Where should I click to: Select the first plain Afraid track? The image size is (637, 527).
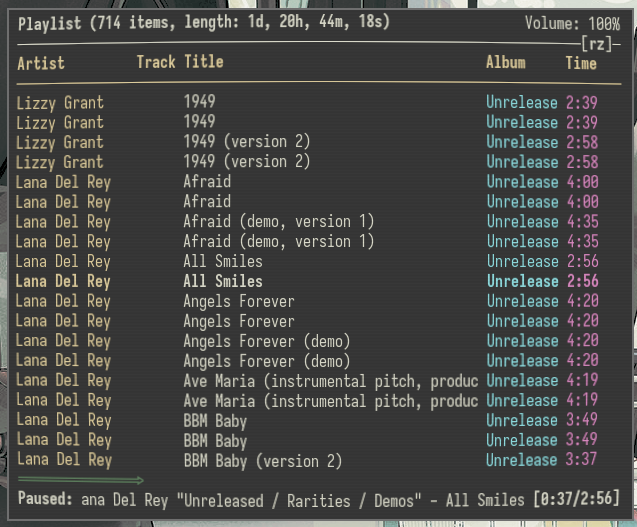coord(207,181)
